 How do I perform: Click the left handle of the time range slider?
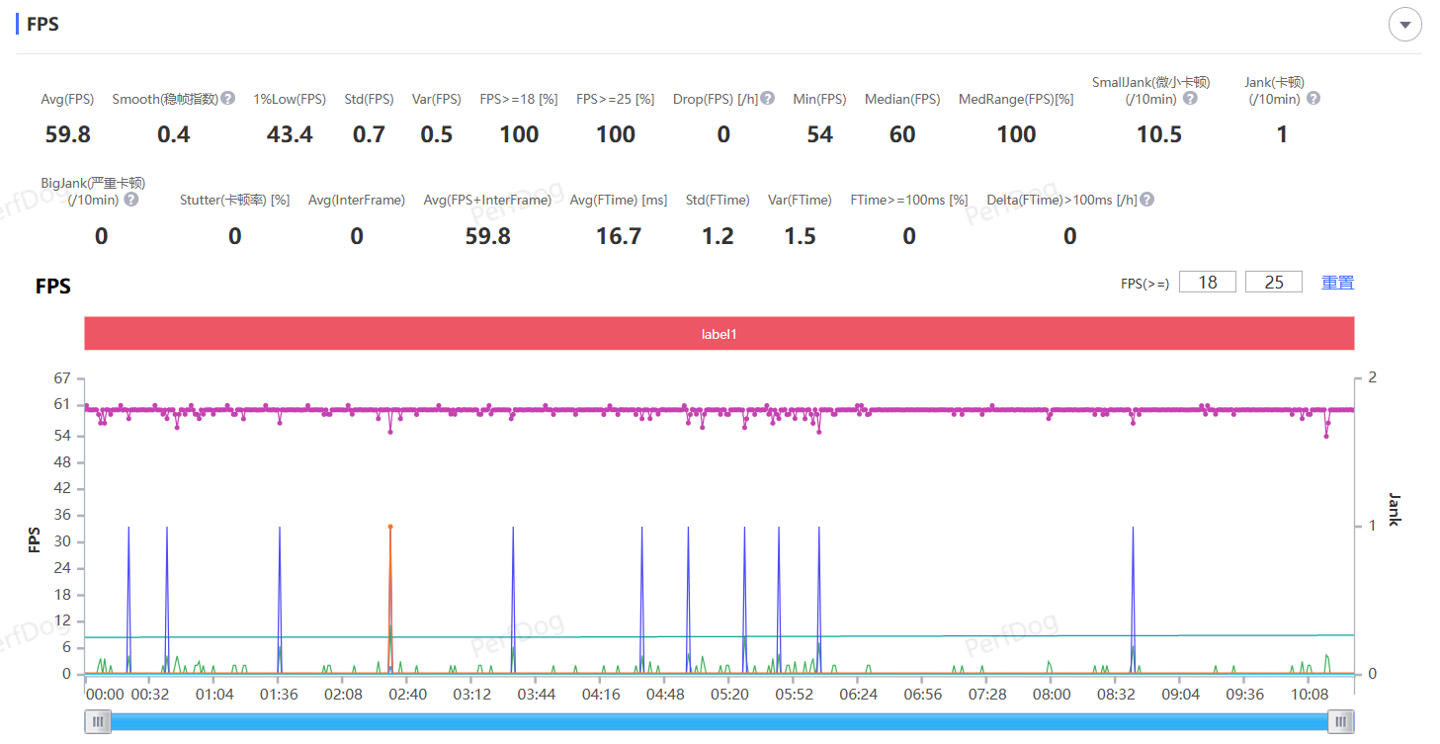point(98,721)
